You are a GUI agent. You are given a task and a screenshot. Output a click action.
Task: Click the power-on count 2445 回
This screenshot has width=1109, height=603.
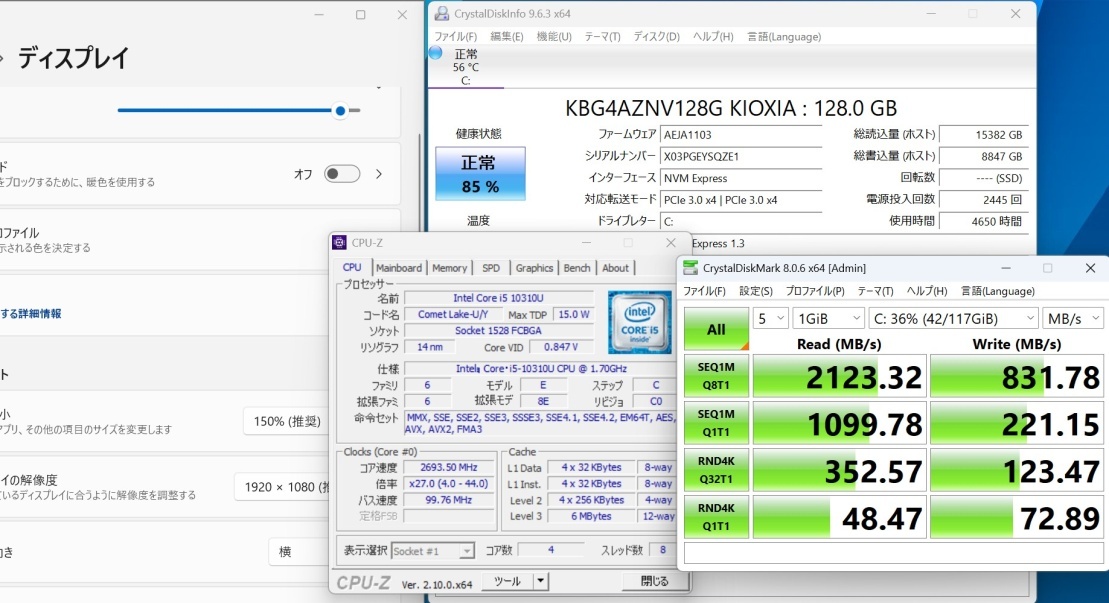(984, 200)
